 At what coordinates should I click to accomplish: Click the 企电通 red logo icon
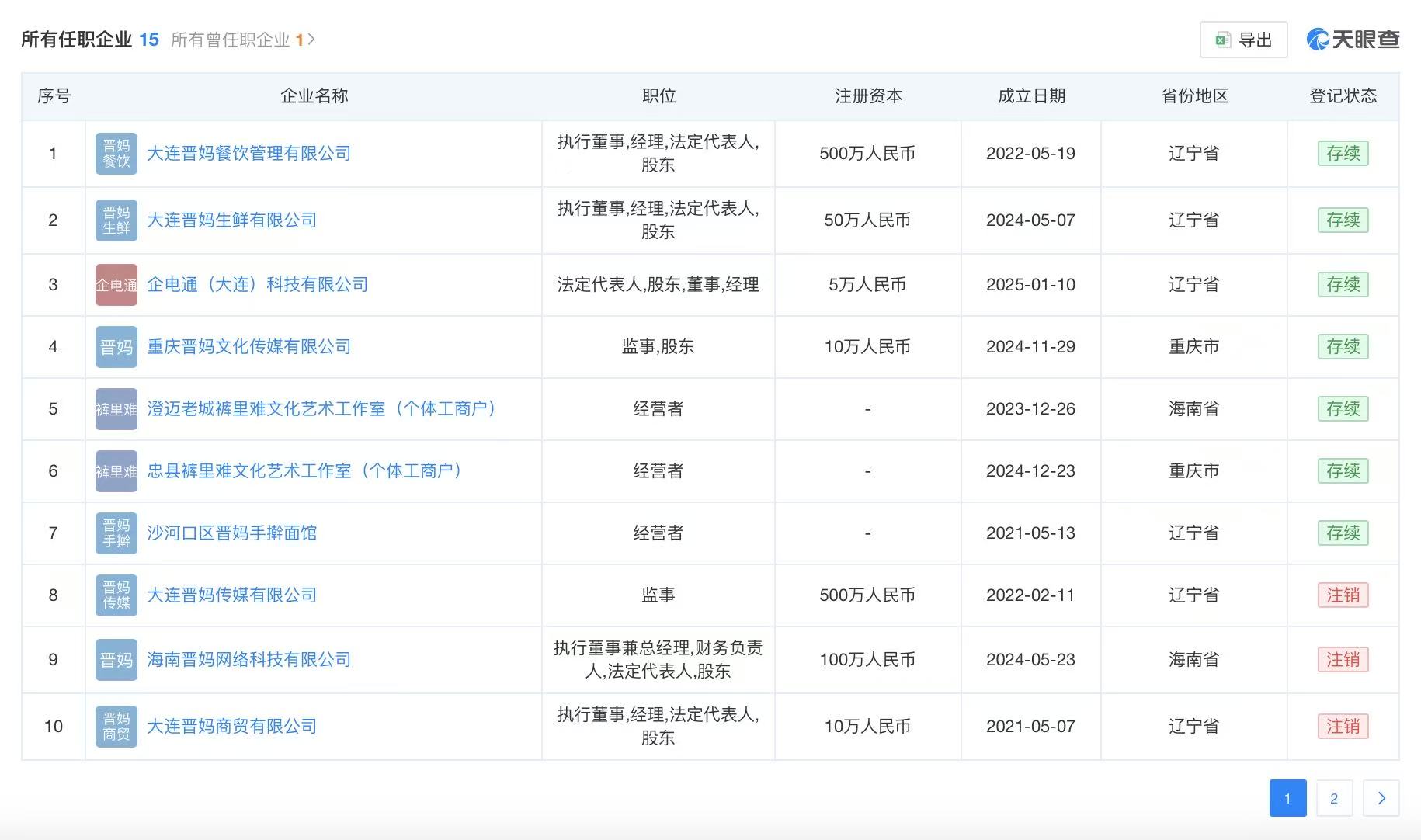pos(116,285)
